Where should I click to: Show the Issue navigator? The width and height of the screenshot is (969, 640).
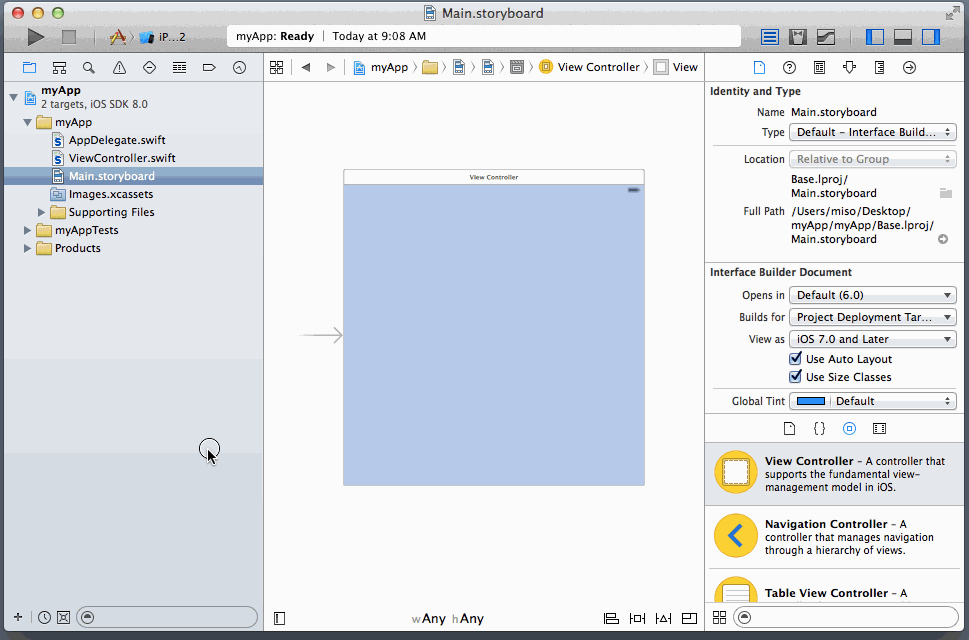click(119, 67)
